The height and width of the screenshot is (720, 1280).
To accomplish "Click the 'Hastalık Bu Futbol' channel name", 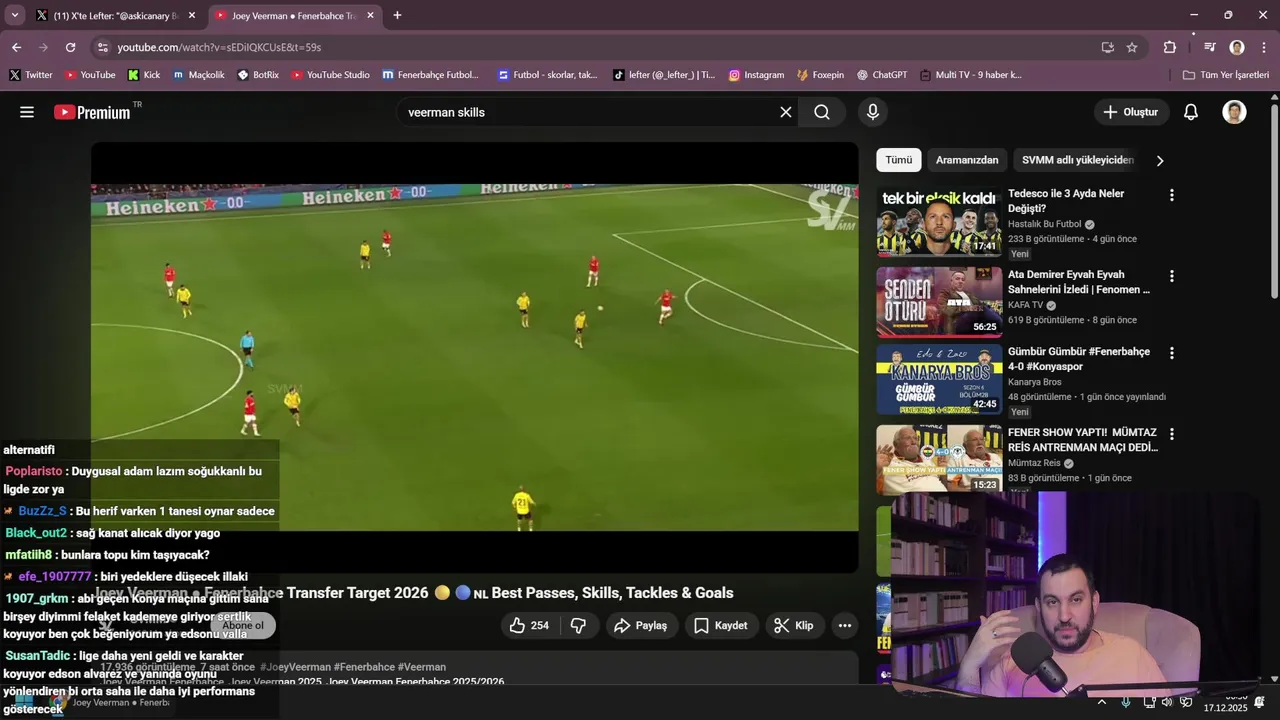I will point(1044,225).
